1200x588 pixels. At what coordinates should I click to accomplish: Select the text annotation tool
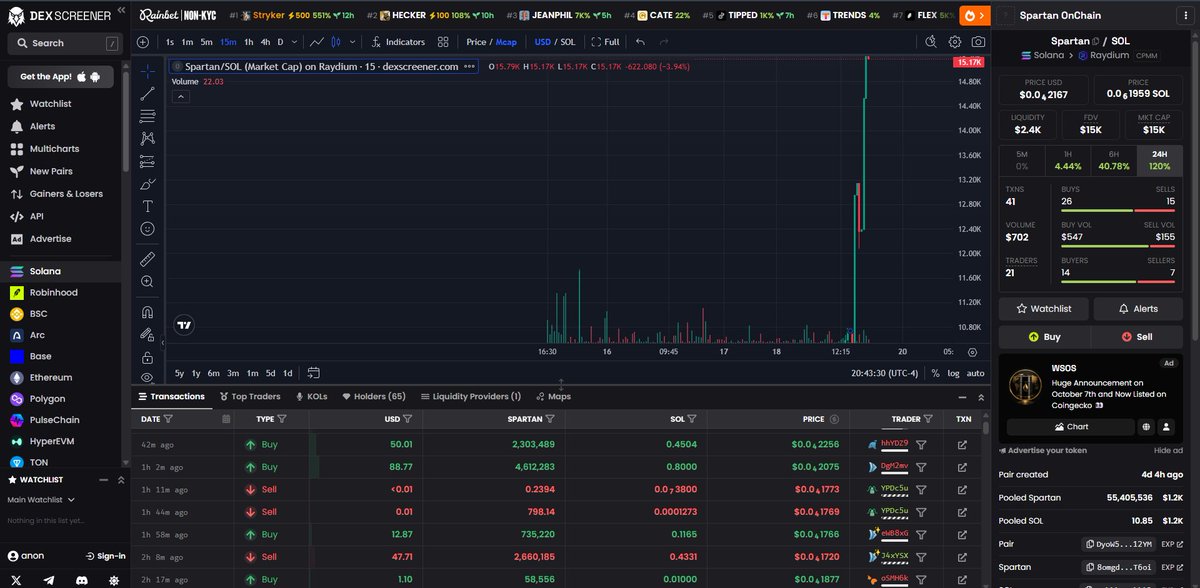pyautogui.click(x=147, y=206)
